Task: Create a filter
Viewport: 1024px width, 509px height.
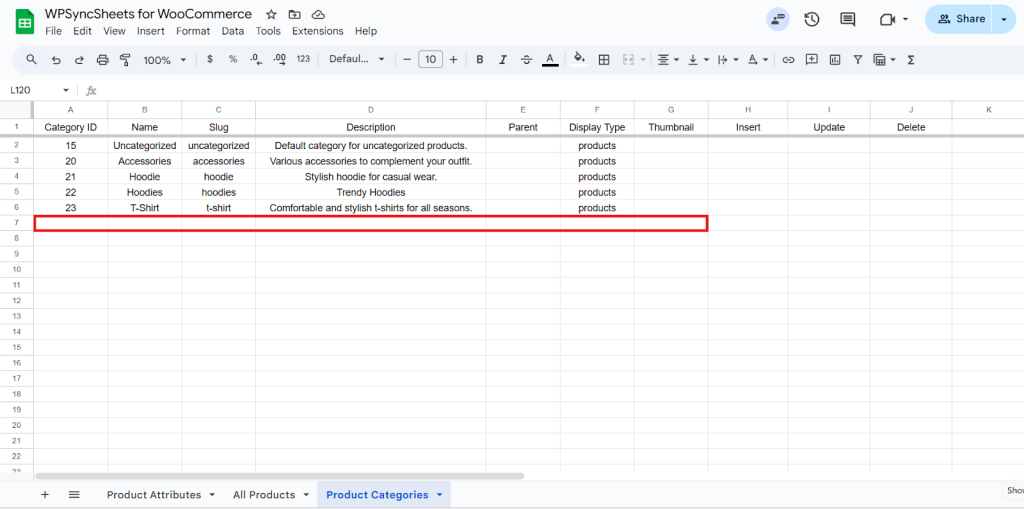Action: (x=858, y=59)
